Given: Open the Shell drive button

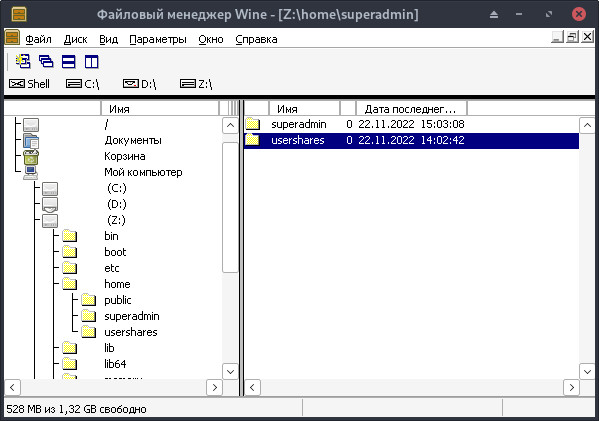Looking at the screenshot, I should (29, 84).
